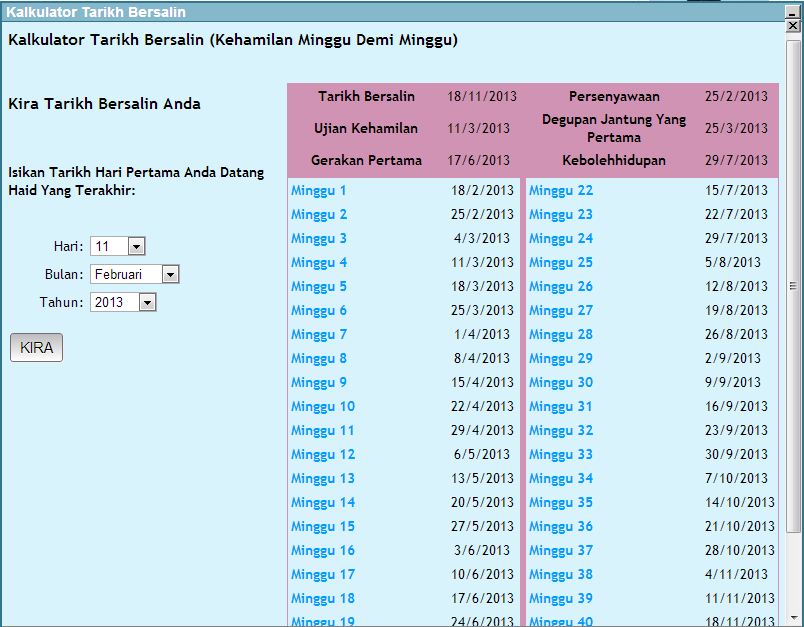Image resolution: width=804 pixels, height=627 pixels.
Task: Open the Minggu 36 link
Action: (x=561, y=527)
